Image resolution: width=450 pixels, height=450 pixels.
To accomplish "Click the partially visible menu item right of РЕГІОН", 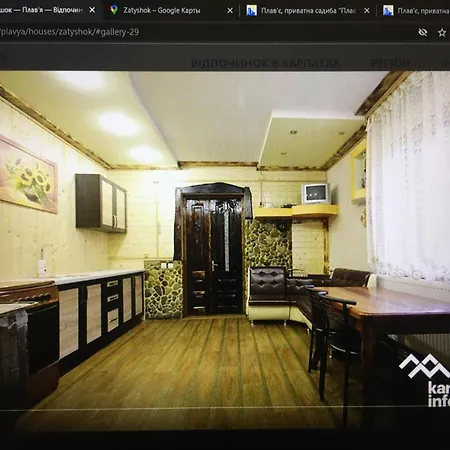I will (445, 63).
